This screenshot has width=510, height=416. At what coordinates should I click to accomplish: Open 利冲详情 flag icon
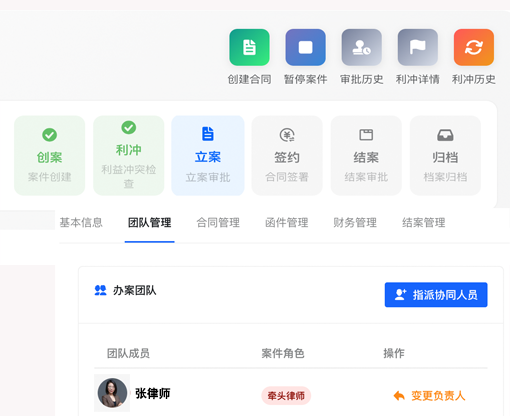tap(418, 47)
